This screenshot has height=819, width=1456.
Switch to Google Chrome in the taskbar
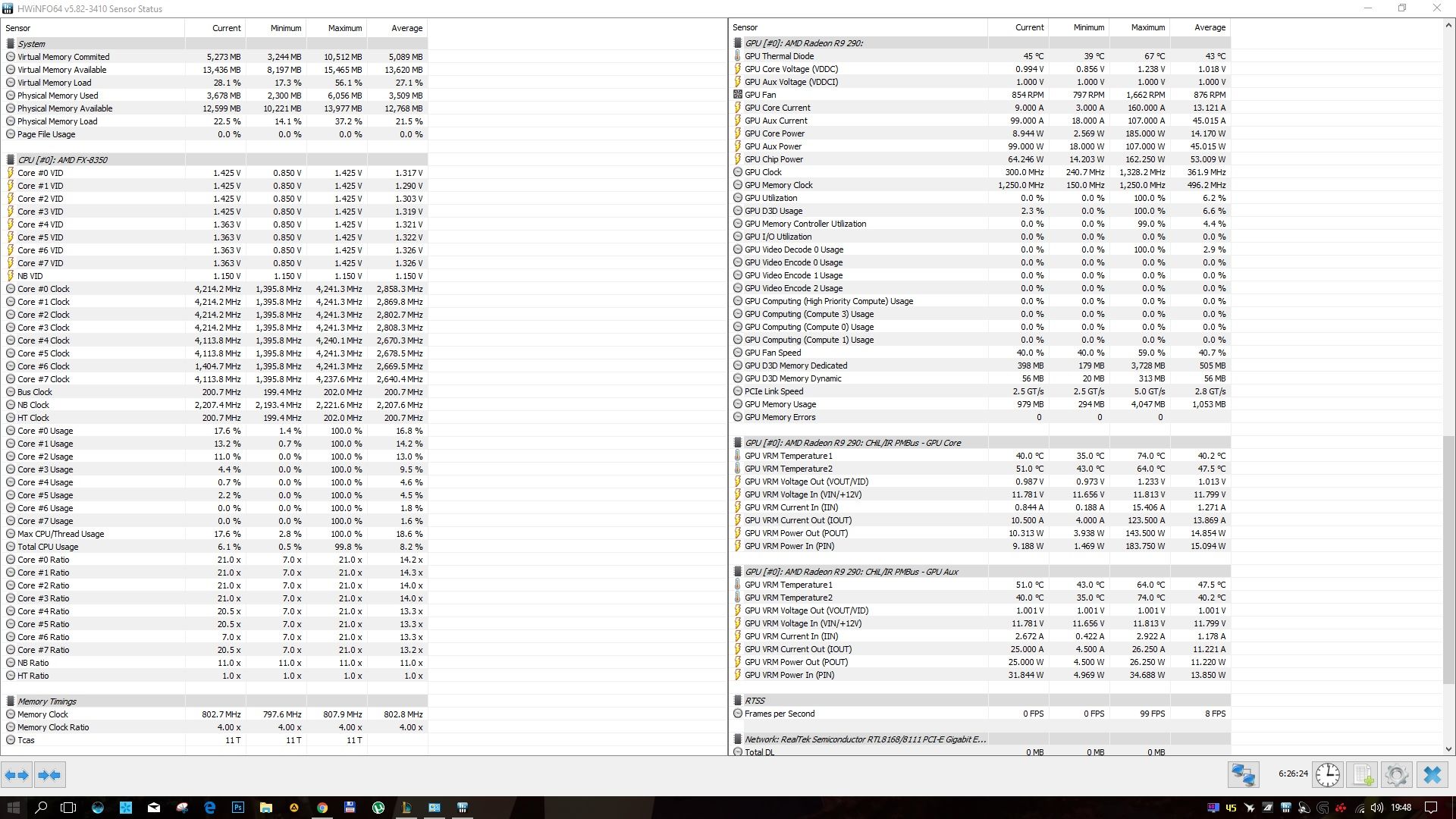click(x=322, y=808)
